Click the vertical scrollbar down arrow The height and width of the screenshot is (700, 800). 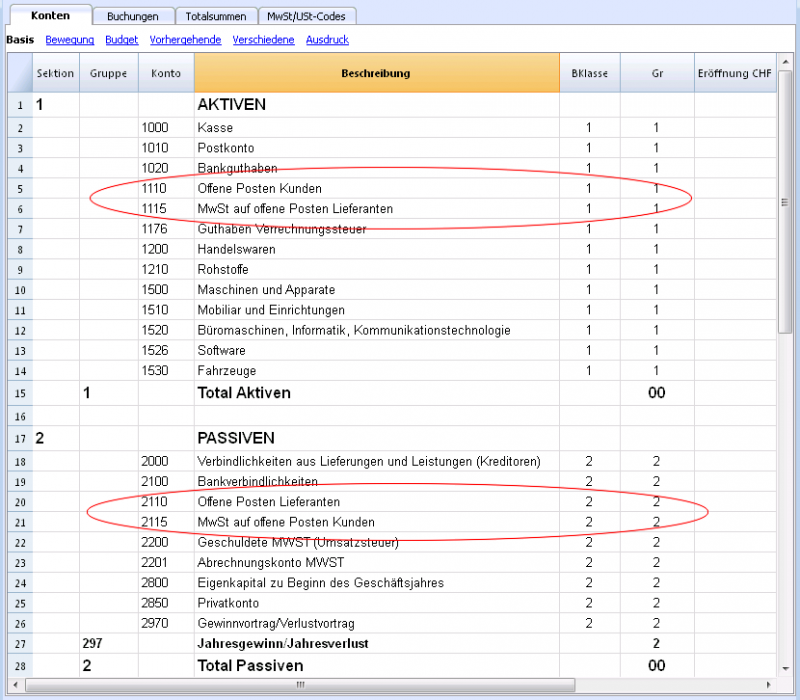pyautogui.click(x=785, y=668)
